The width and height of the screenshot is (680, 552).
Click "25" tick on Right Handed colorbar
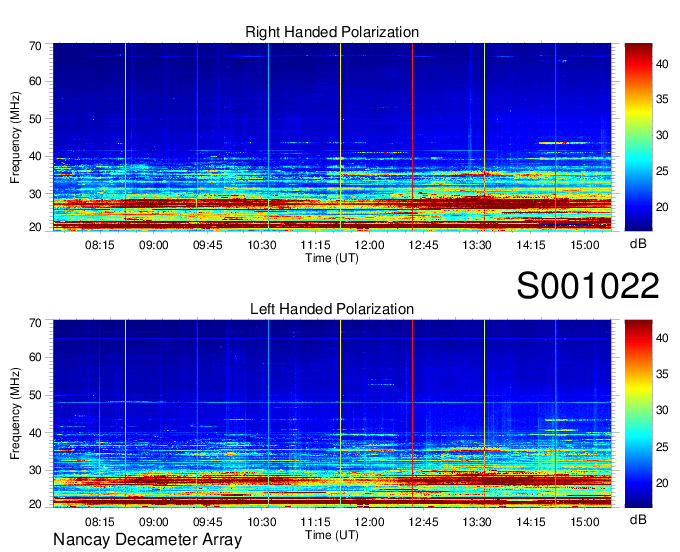click(662, 171)
